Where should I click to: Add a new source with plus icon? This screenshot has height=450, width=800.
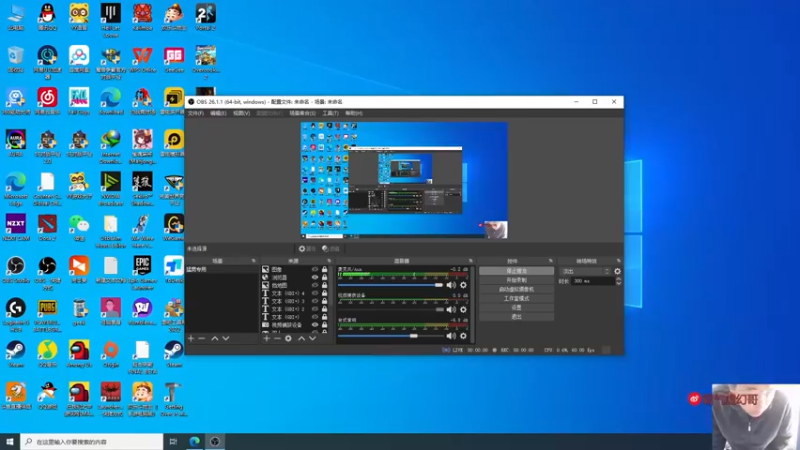[266, 338]
